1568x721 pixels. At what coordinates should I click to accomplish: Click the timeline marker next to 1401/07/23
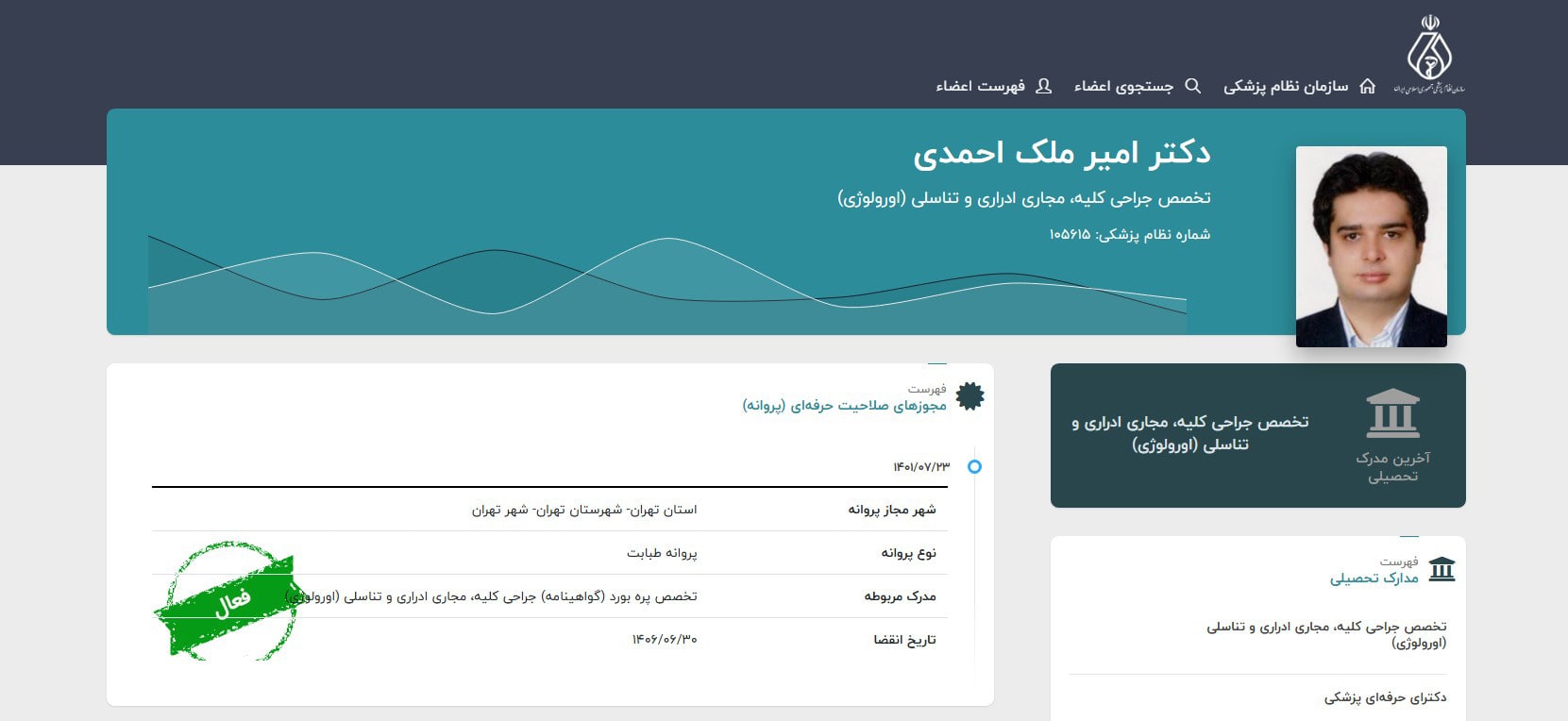pos(974,466)
